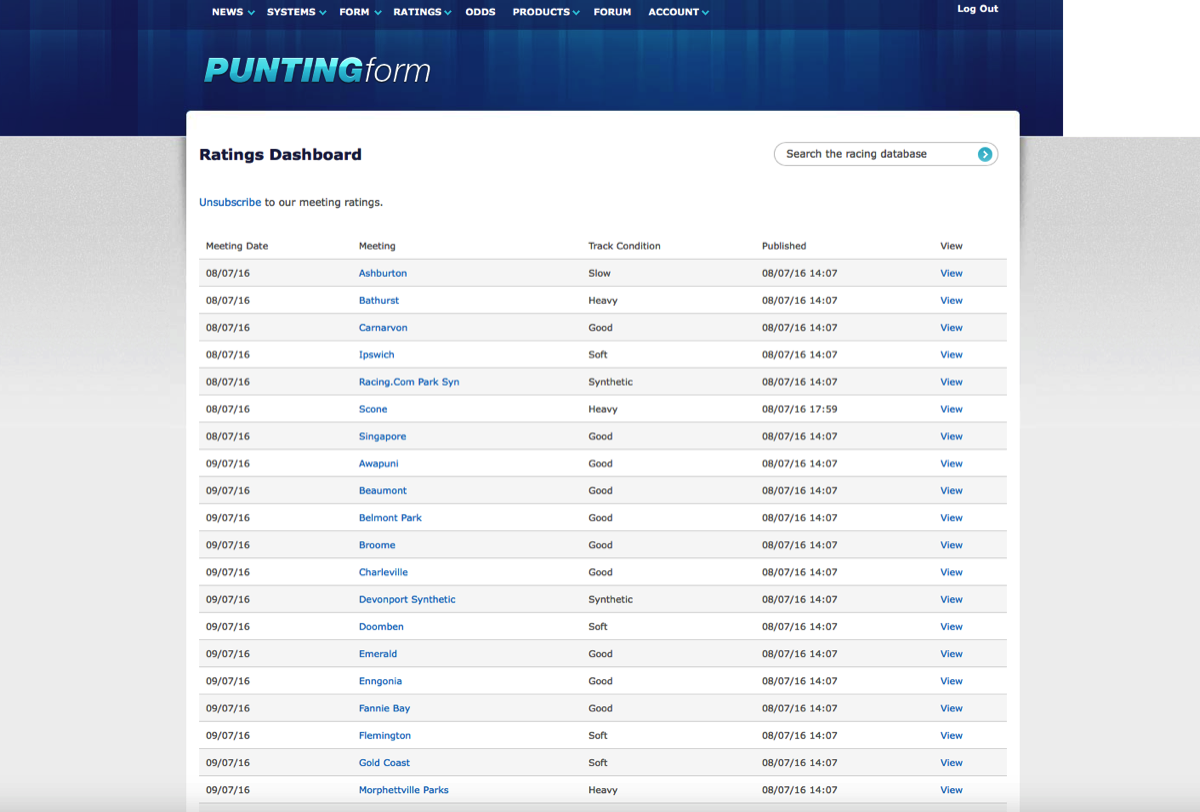
Task: Open the Ashburton meeting link
Action: tap(383, 273)
